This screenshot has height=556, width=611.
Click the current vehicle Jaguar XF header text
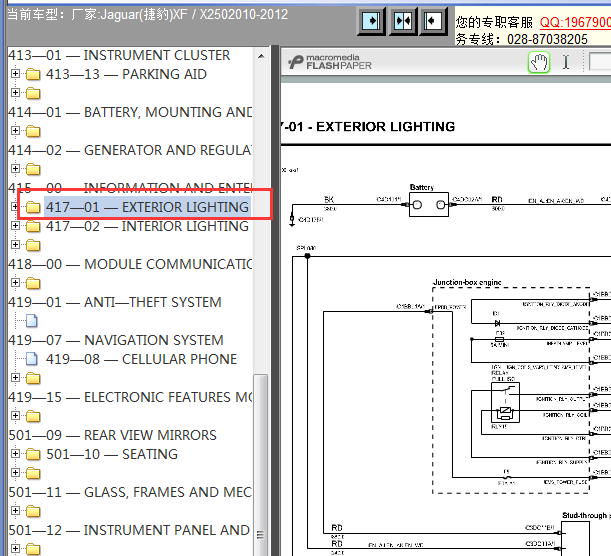(147, 14)
